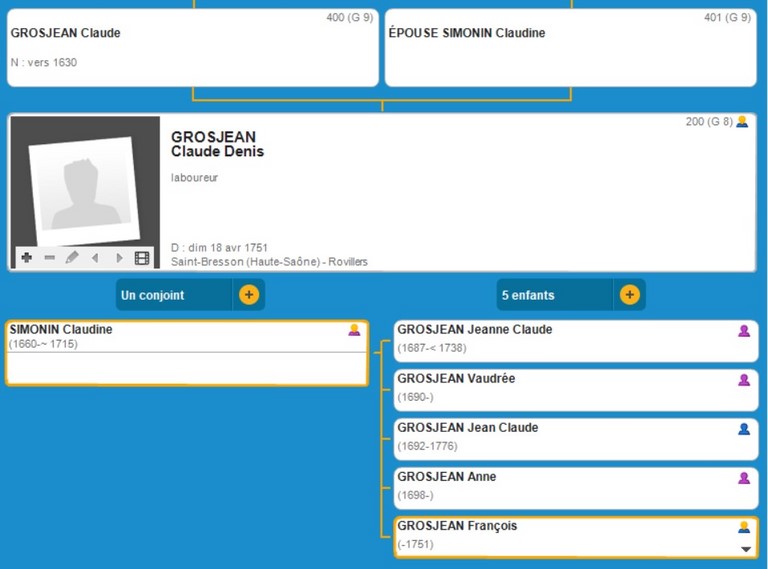Select mother ÉPOUSE SIMONIN Claudine's card
Screen dimensions: 768x569
(570, 48)
